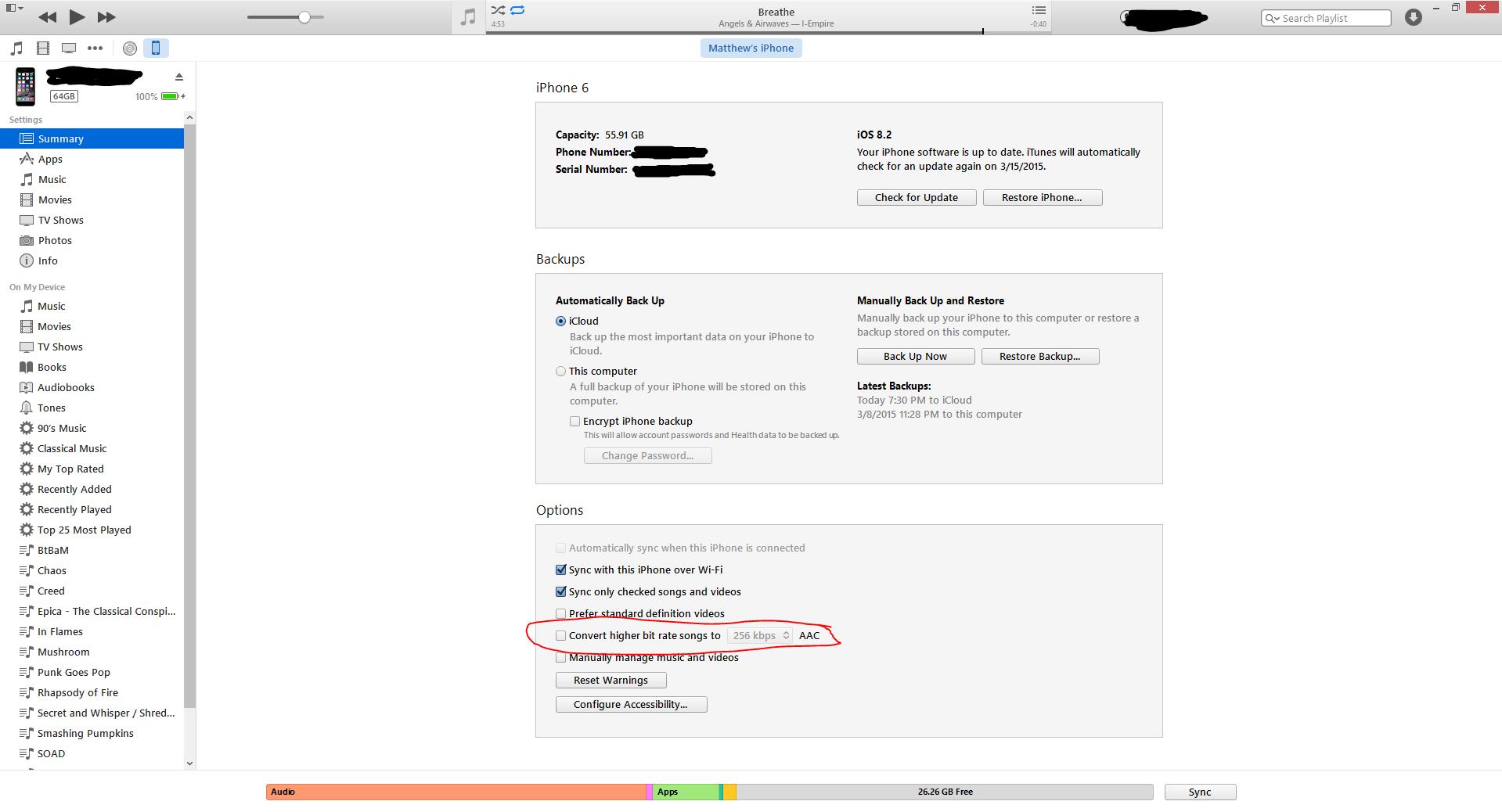
Task: Switch to the Movies library icon
Action: 43,49
